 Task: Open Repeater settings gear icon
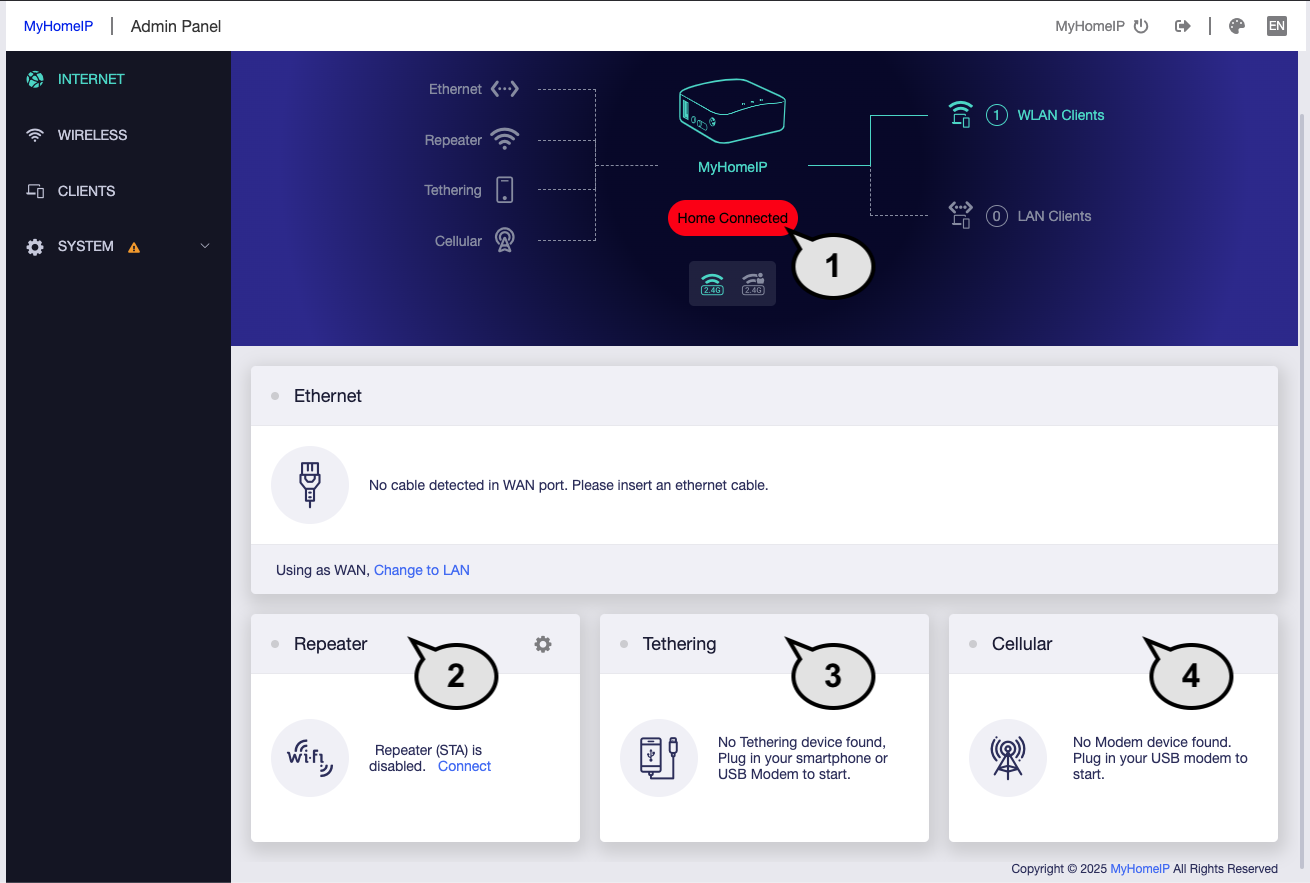pos(543,644)
